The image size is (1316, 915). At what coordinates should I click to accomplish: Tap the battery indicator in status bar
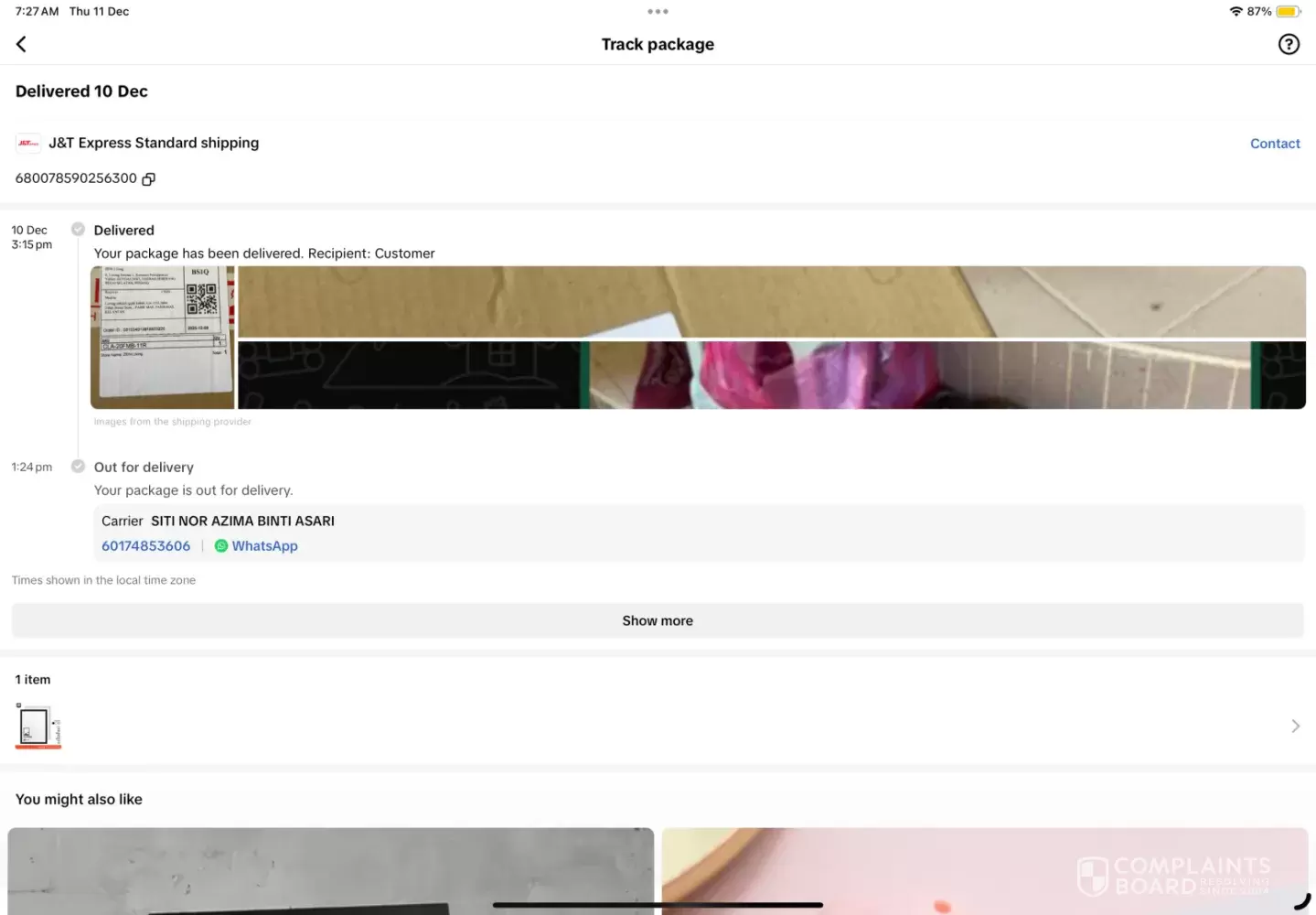tap(1288, 12)
